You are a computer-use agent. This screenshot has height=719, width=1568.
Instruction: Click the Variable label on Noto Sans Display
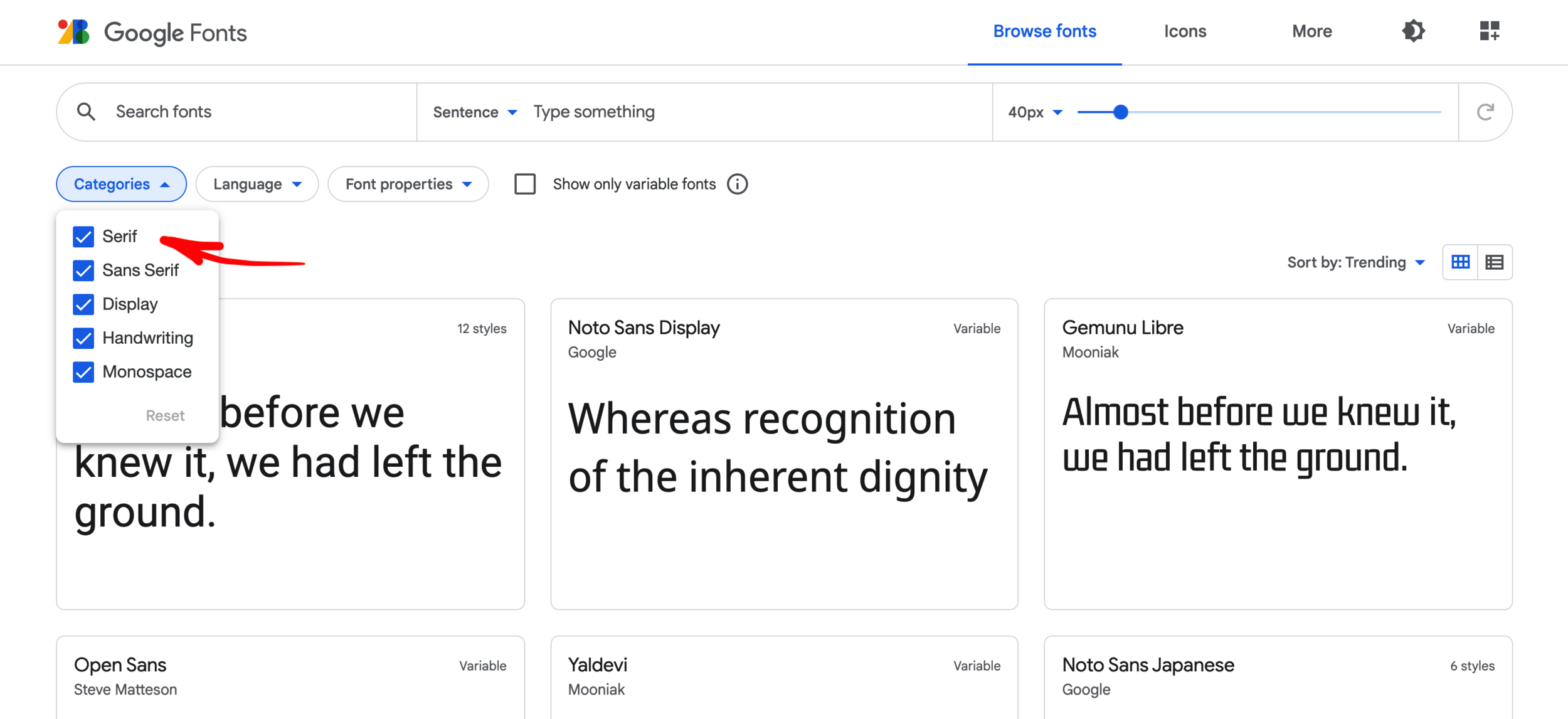pos(977,329)
